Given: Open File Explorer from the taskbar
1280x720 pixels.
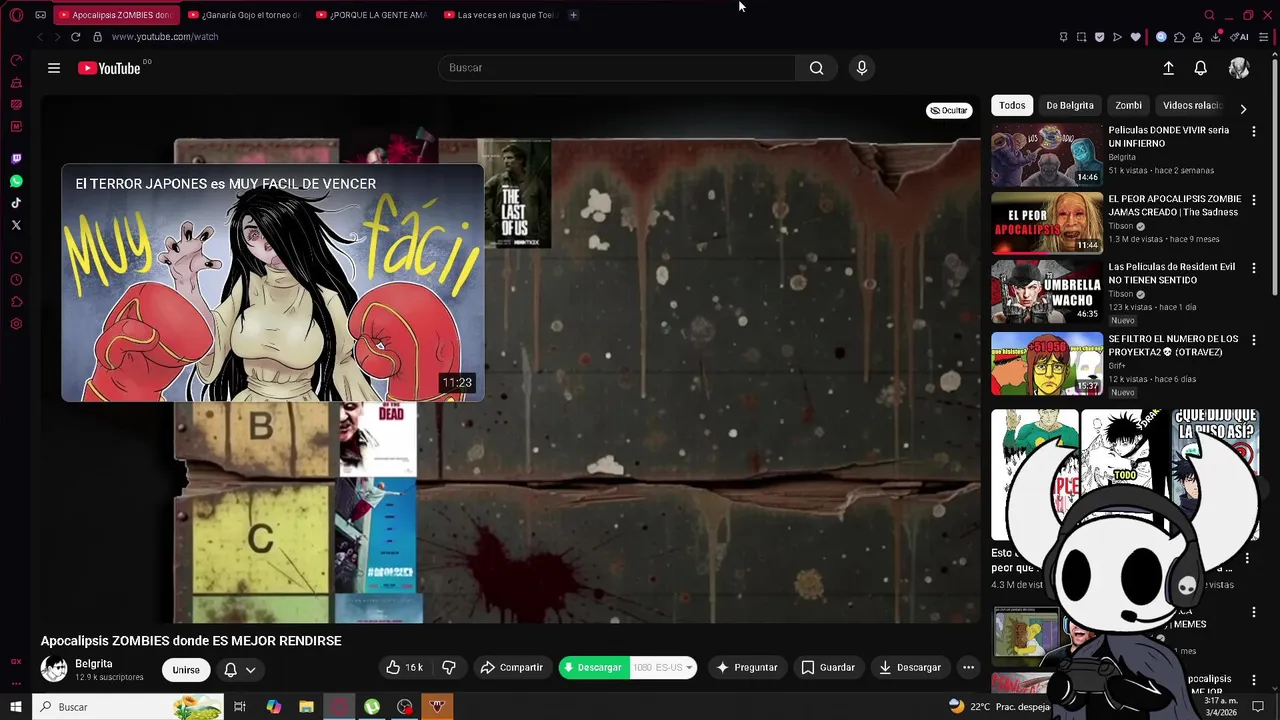Looking at the screenshot, I should [x=306, y=707].
